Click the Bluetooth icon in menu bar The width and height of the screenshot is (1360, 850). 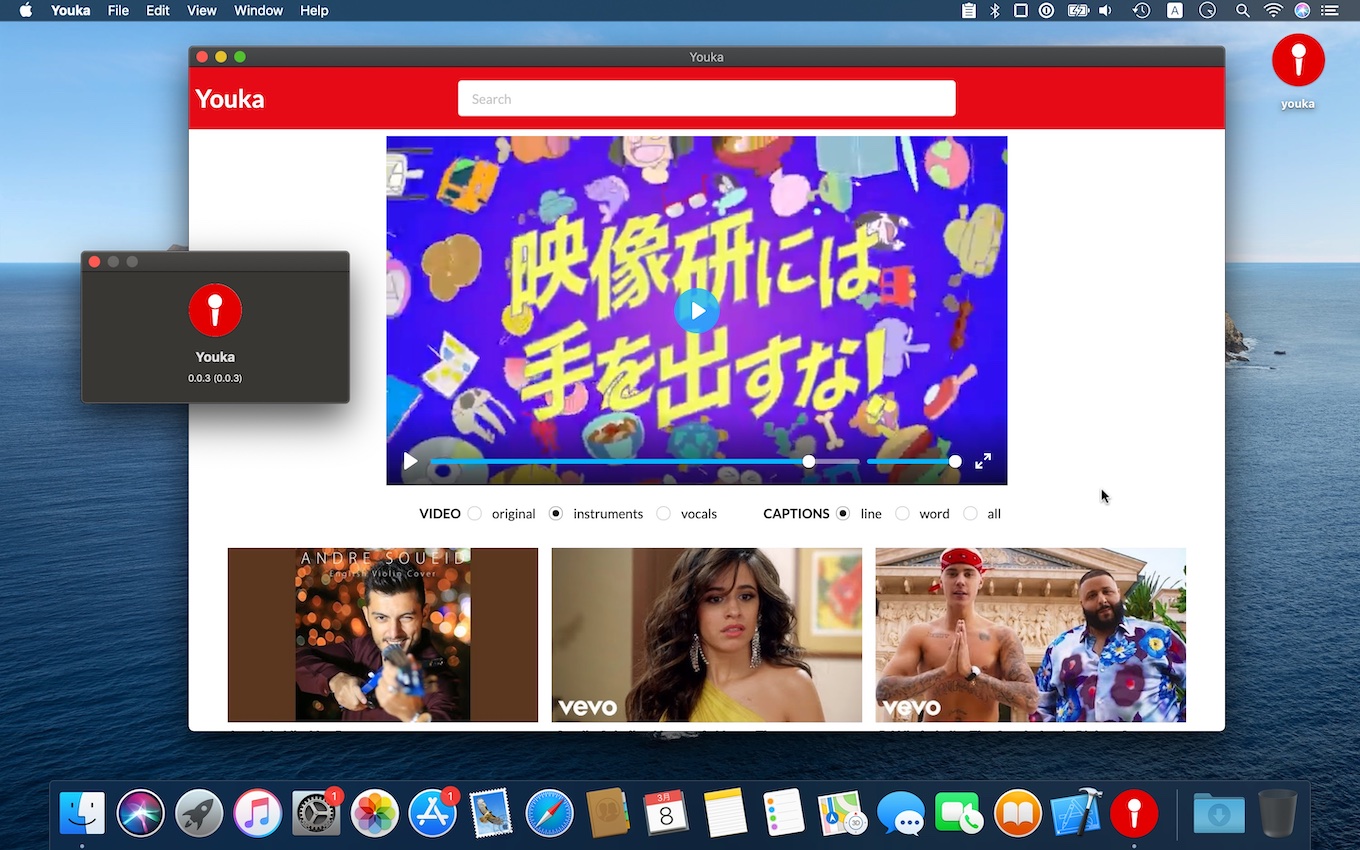point(994,10)
